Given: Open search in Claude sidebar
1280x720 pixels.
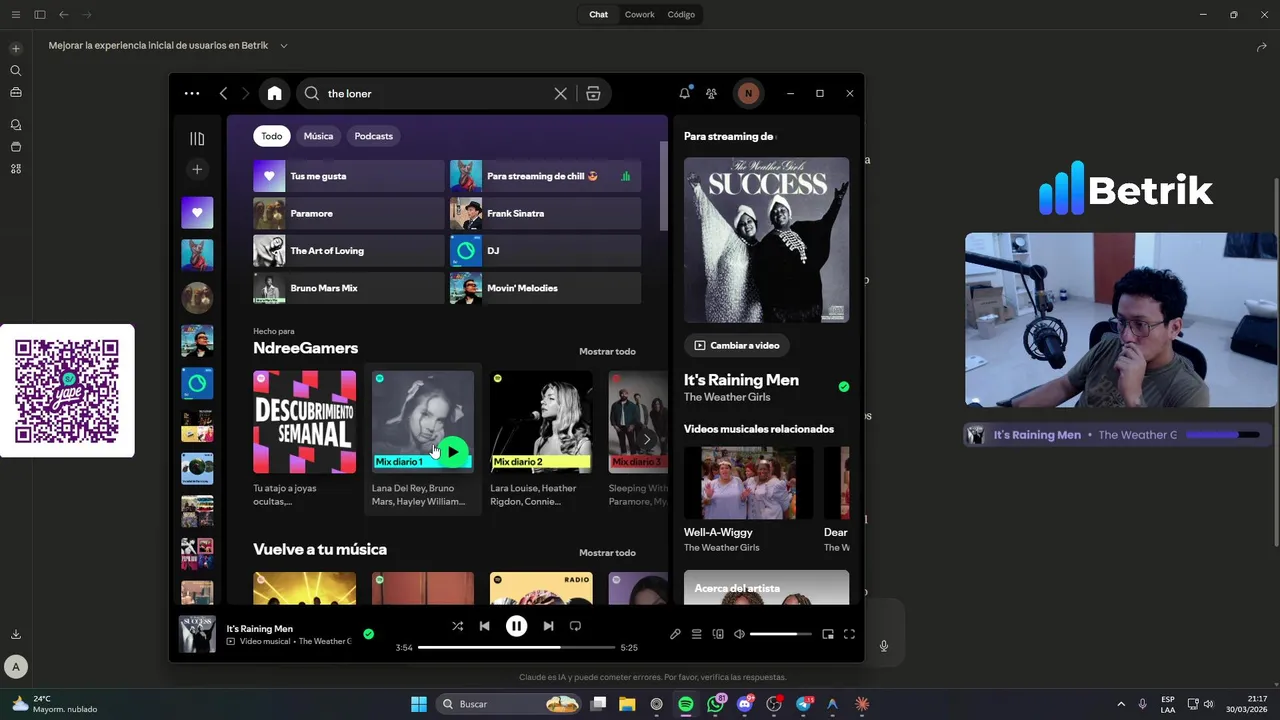Looking at the screenshot, I should click(x=15, y=71).
